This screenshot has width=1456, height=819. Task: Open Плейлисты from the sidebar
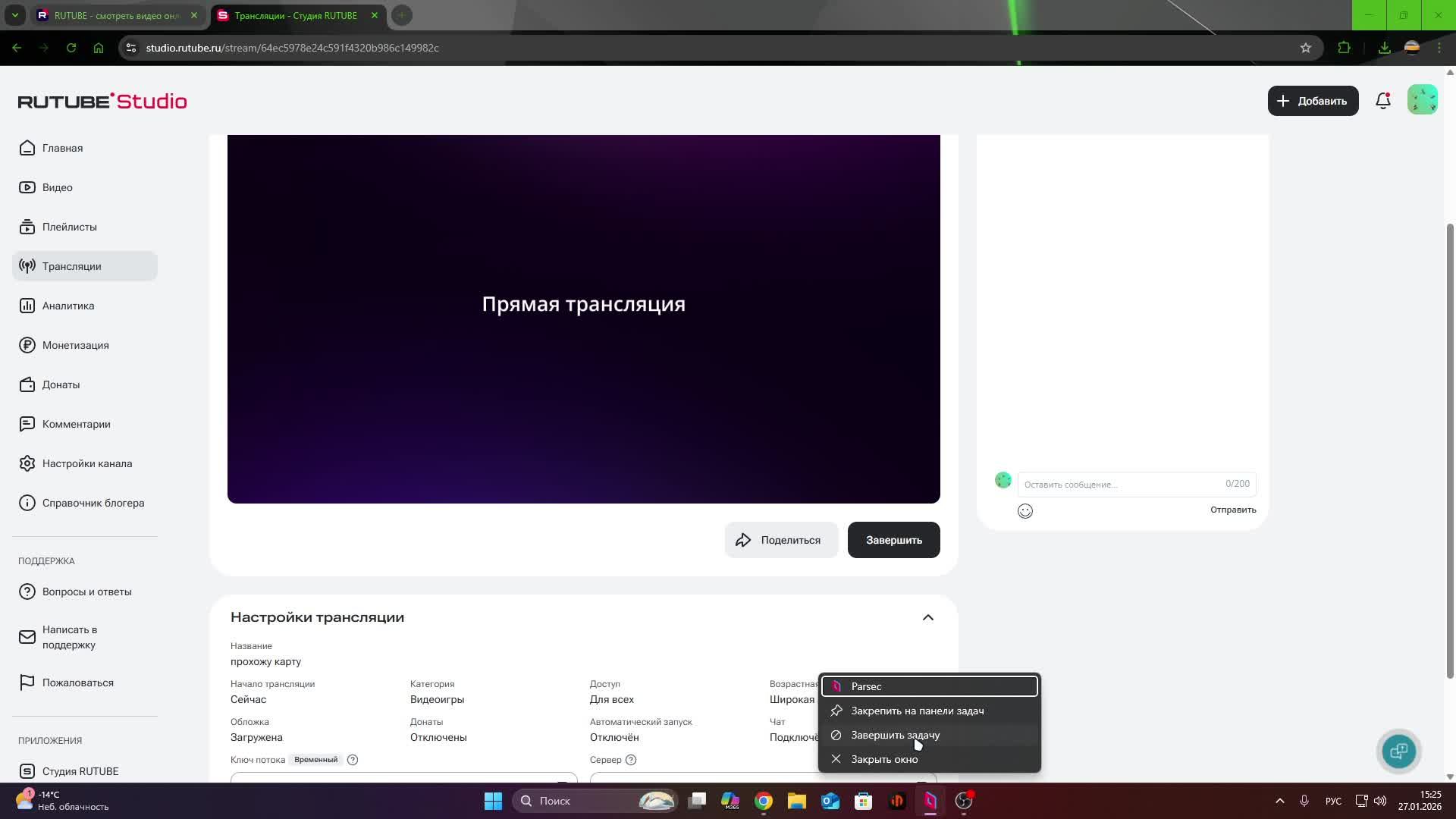pos(70,227)
